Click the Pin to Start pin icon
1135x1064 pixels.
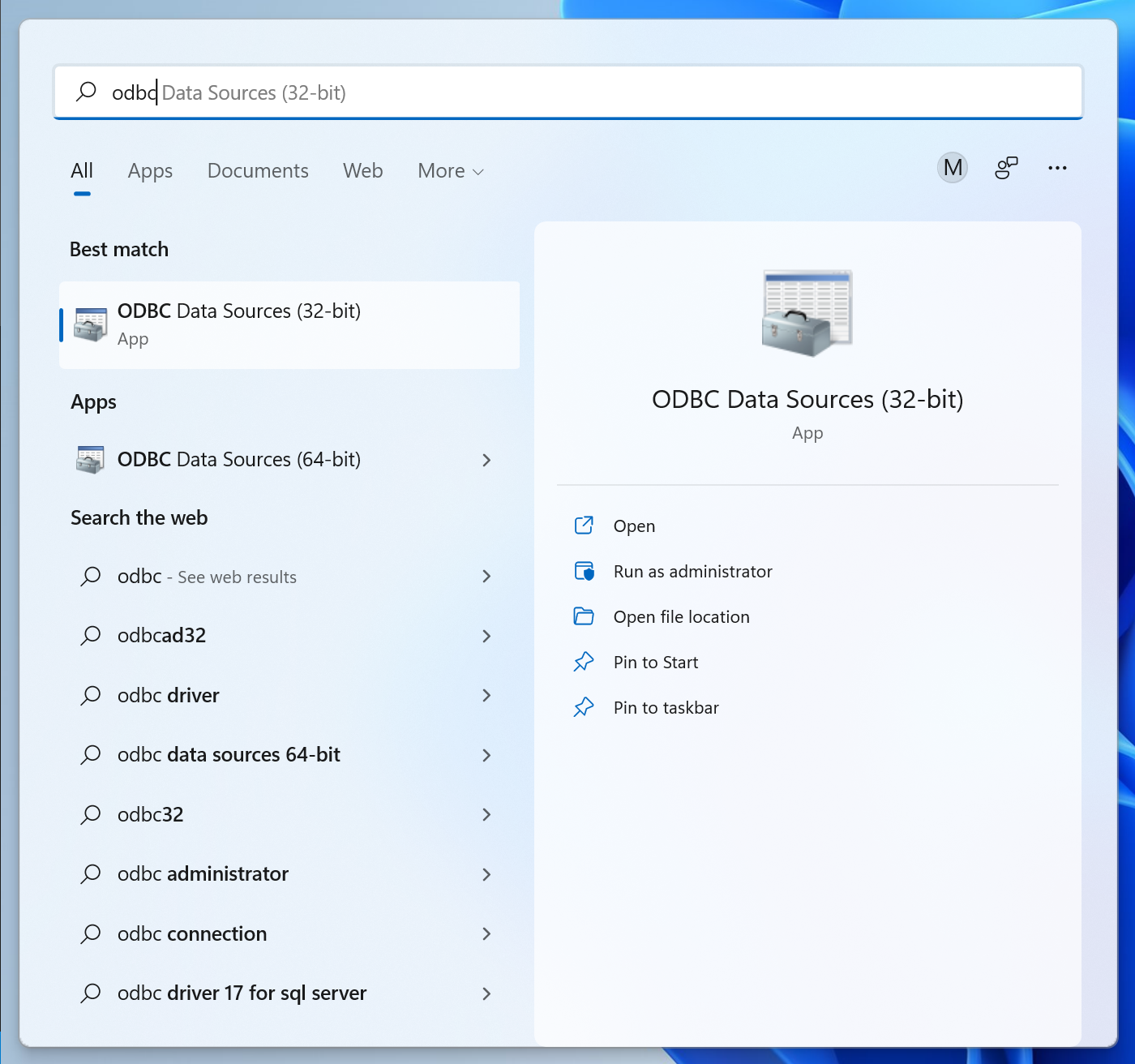[x=584, y=662]
